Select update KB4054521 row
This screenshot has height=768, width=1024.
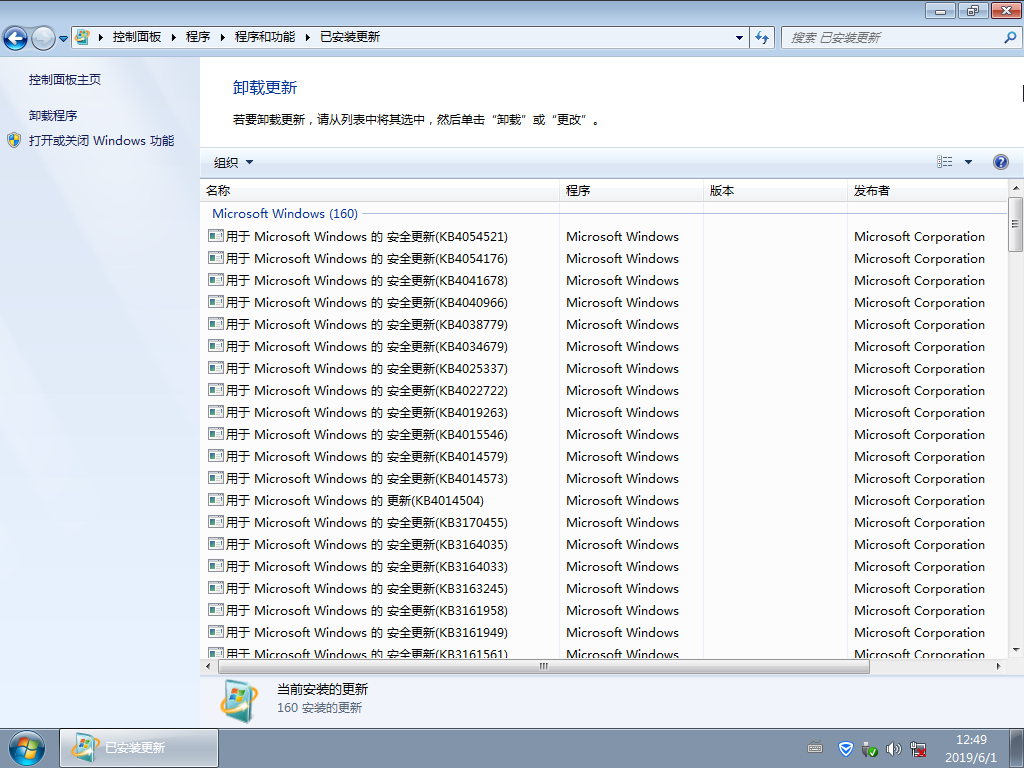[603, 236]
